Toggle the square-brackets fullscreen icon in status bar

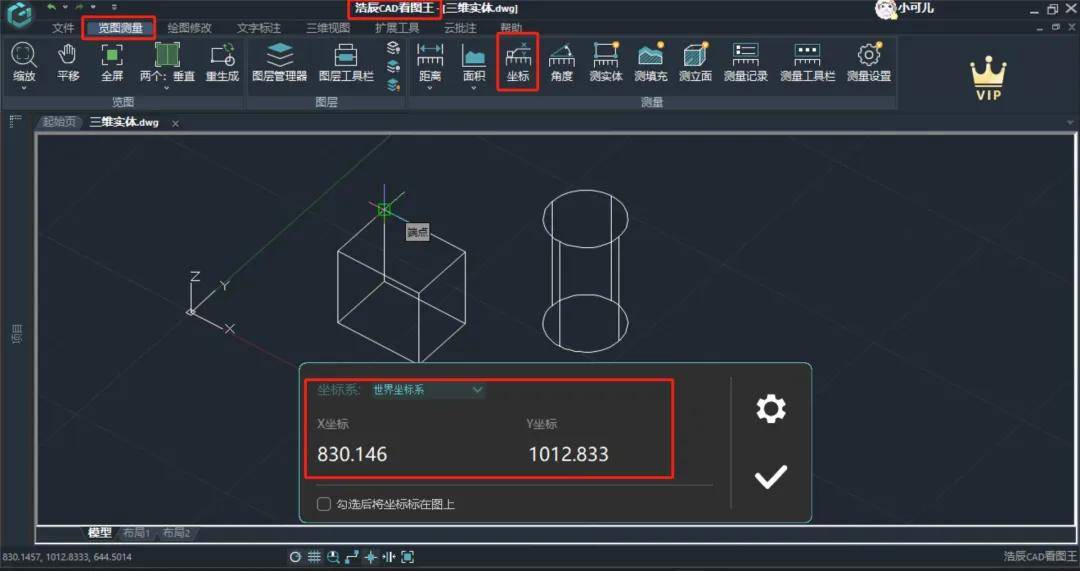pos(407,557)
